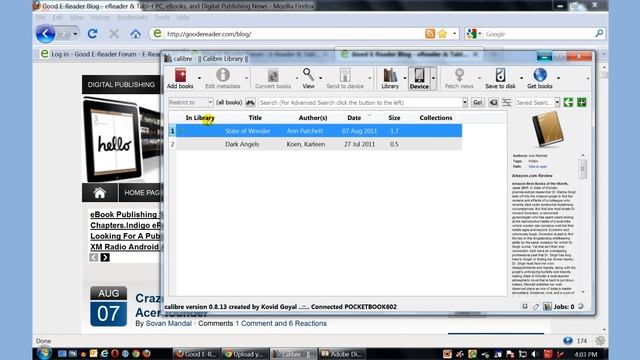Clear the search with reset icon
This screenshot has height=360, width=640.
tap(493, 102)
